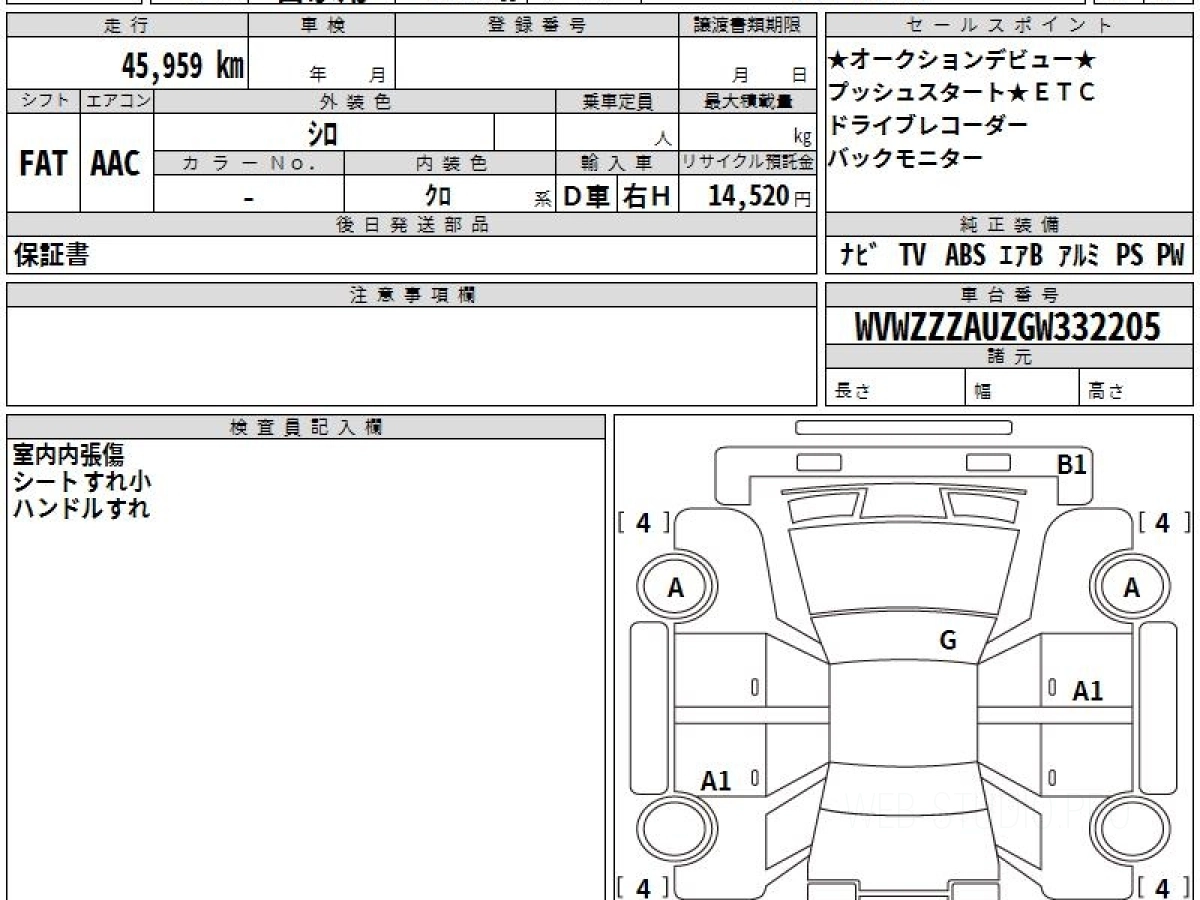Click the 譲渡書類期限 header
This screenshot has height=900, width=1200.
click(x=747, y=26)
